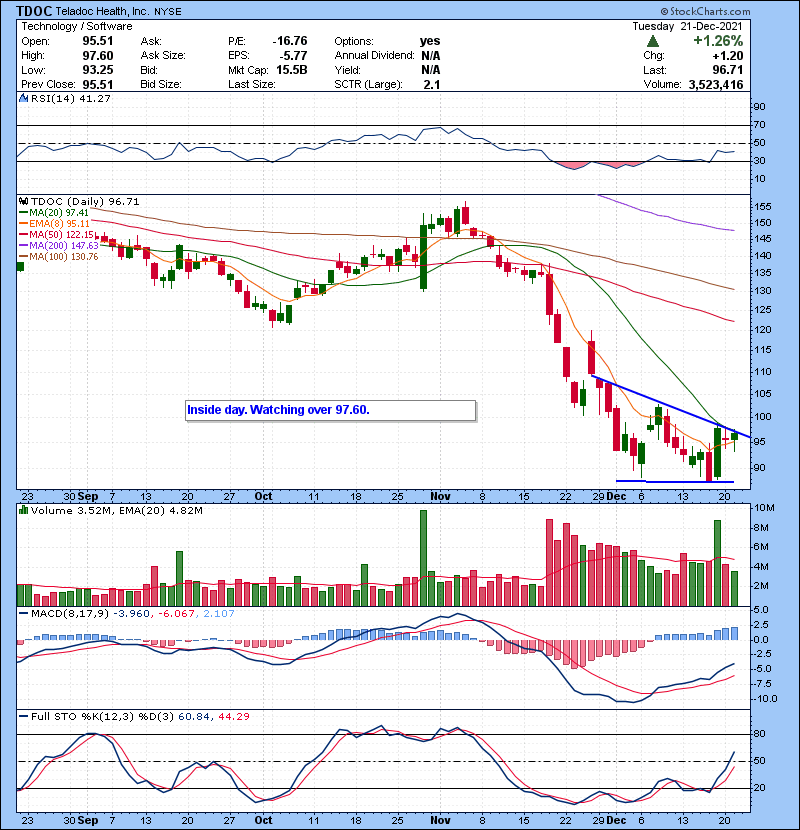Click the stochastic 80 level axis label
The image size is (800, 830).
point(760,734)
